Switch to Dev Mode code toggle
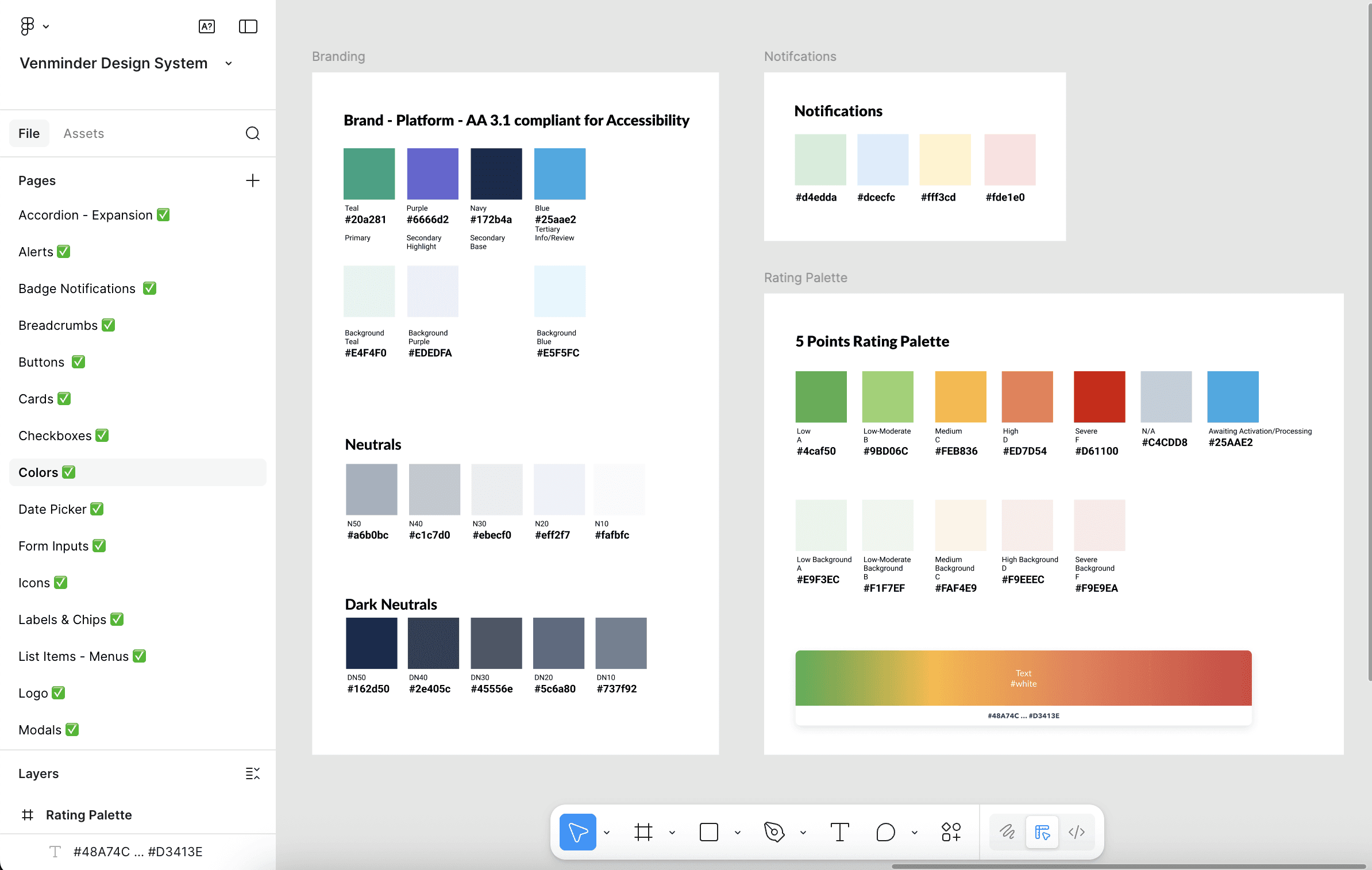The height and width of the screenshot is (870, 1372). click(x=1076, y=831)
